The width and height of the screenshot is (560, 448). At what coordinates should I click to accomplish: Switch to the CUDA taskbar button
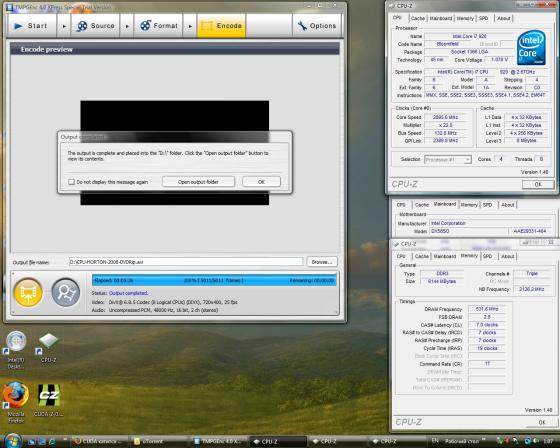[100, 442]
